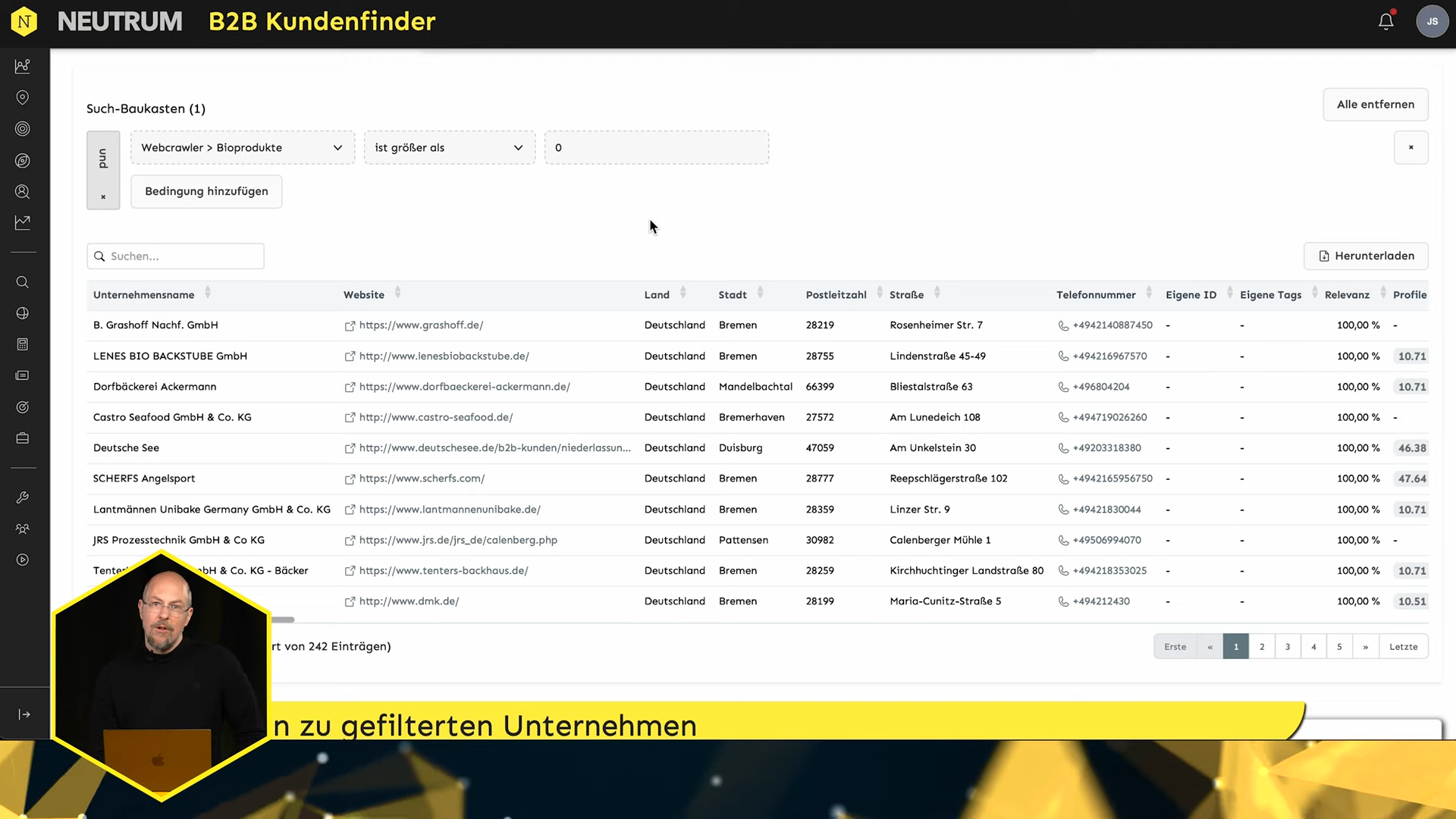The width and height of the screenshot is (1456, 819).
Task: Go to results page 2
Action: [1262, 647]
